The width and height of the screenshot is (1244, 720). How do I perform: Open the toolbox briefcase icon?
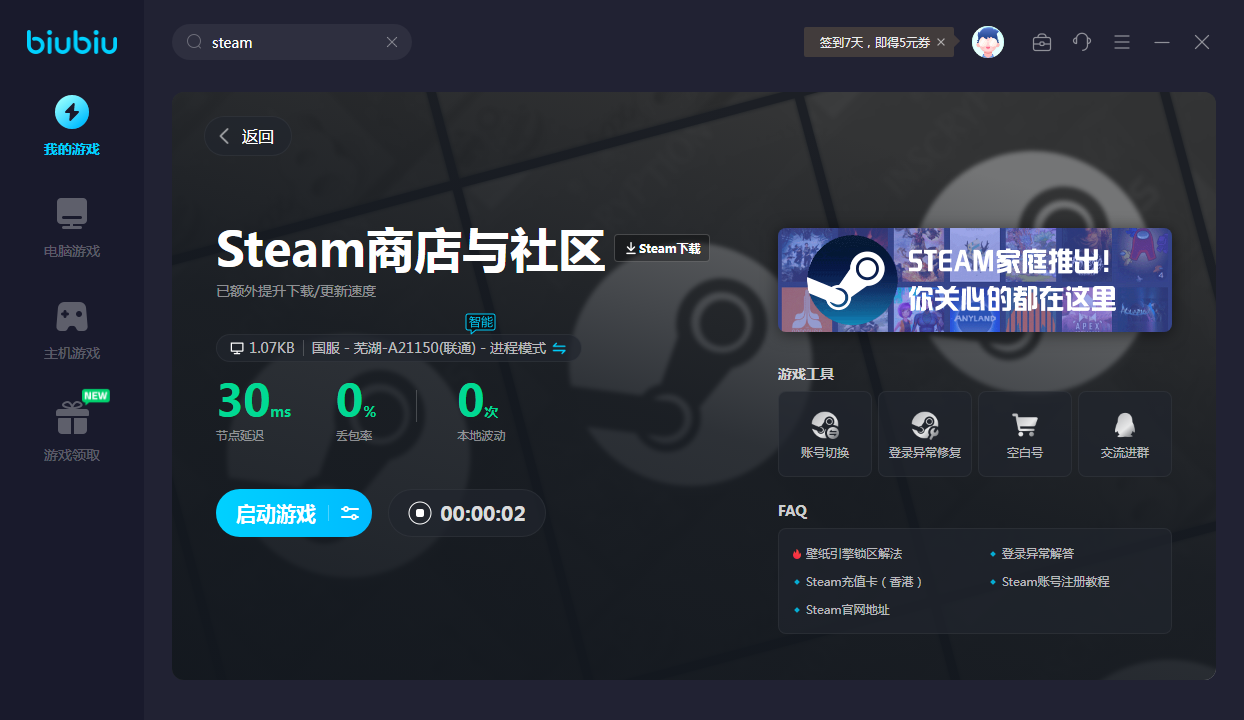pyautogui.click(x=1042, y=42)
